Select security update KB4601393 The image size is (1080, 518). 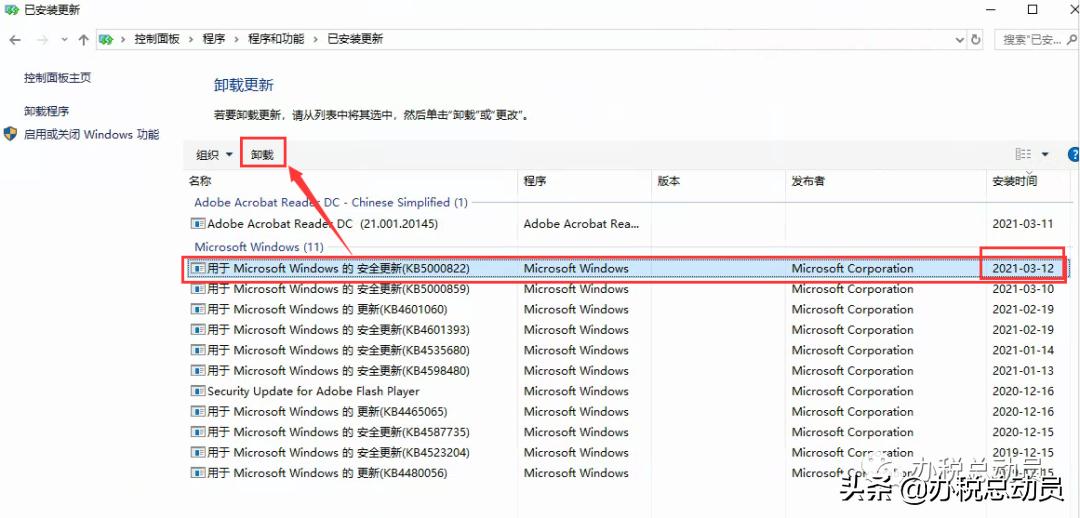point(630,330)
